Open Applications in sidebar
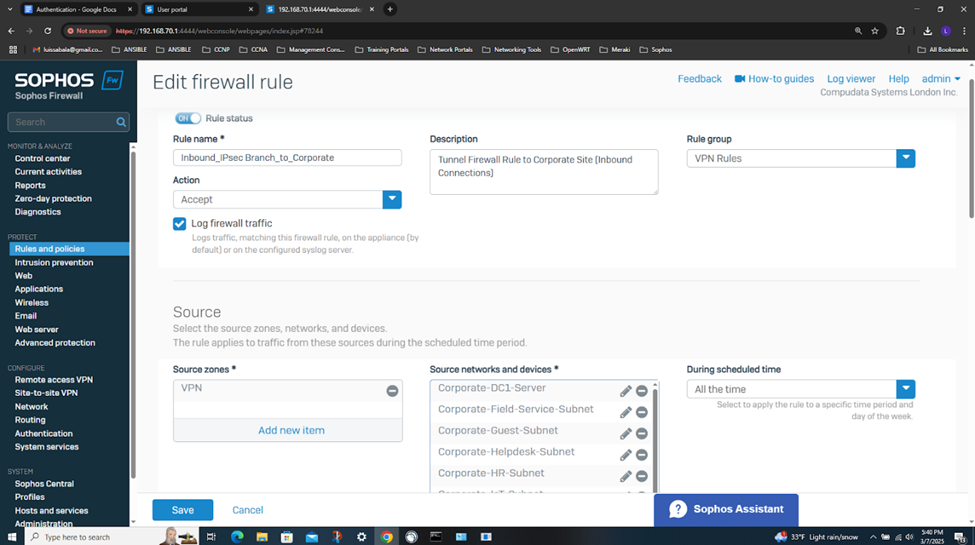Screen dimensions: 975x545 39,289
